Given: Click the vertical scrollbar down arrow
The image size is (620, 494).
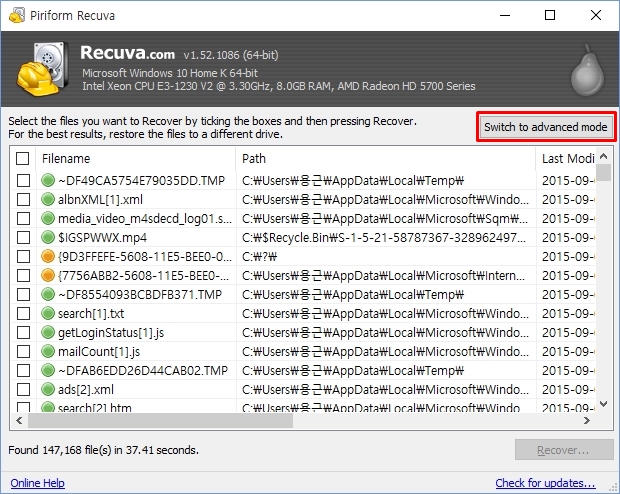Looking at the screenshot, I should 603,404.
